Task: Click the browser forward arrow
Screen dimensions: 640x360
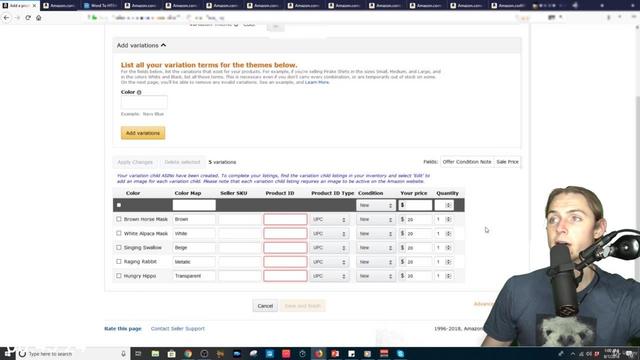Action: (17, 18)
